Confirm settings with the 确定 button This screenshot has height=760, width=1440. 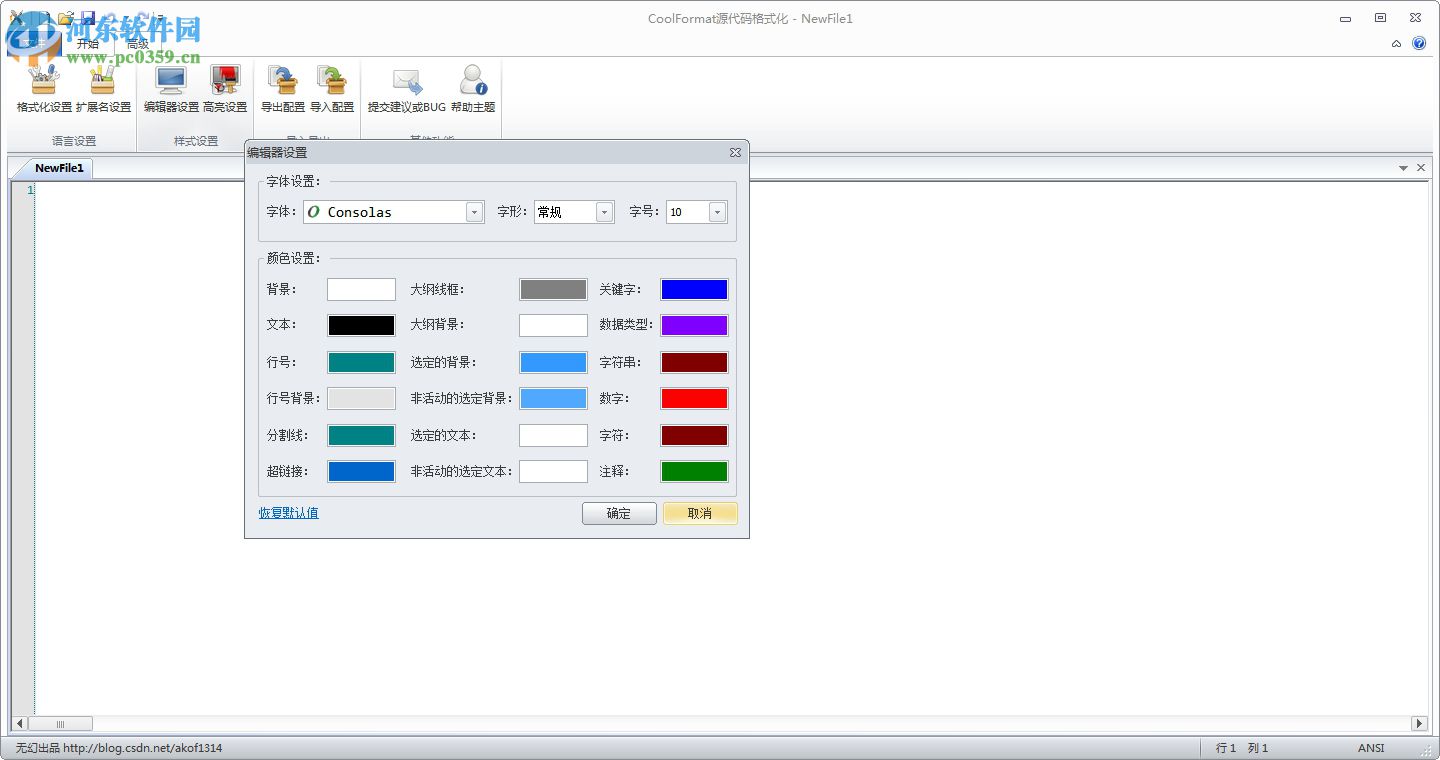(x=619, y=513)
